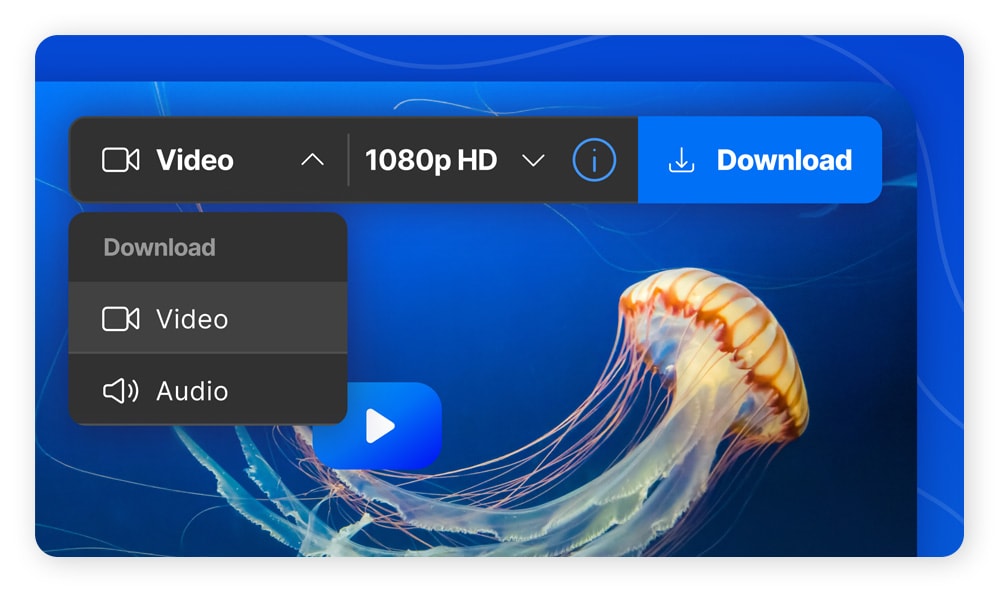Click the Video label in the toolbar

point(194,159)
